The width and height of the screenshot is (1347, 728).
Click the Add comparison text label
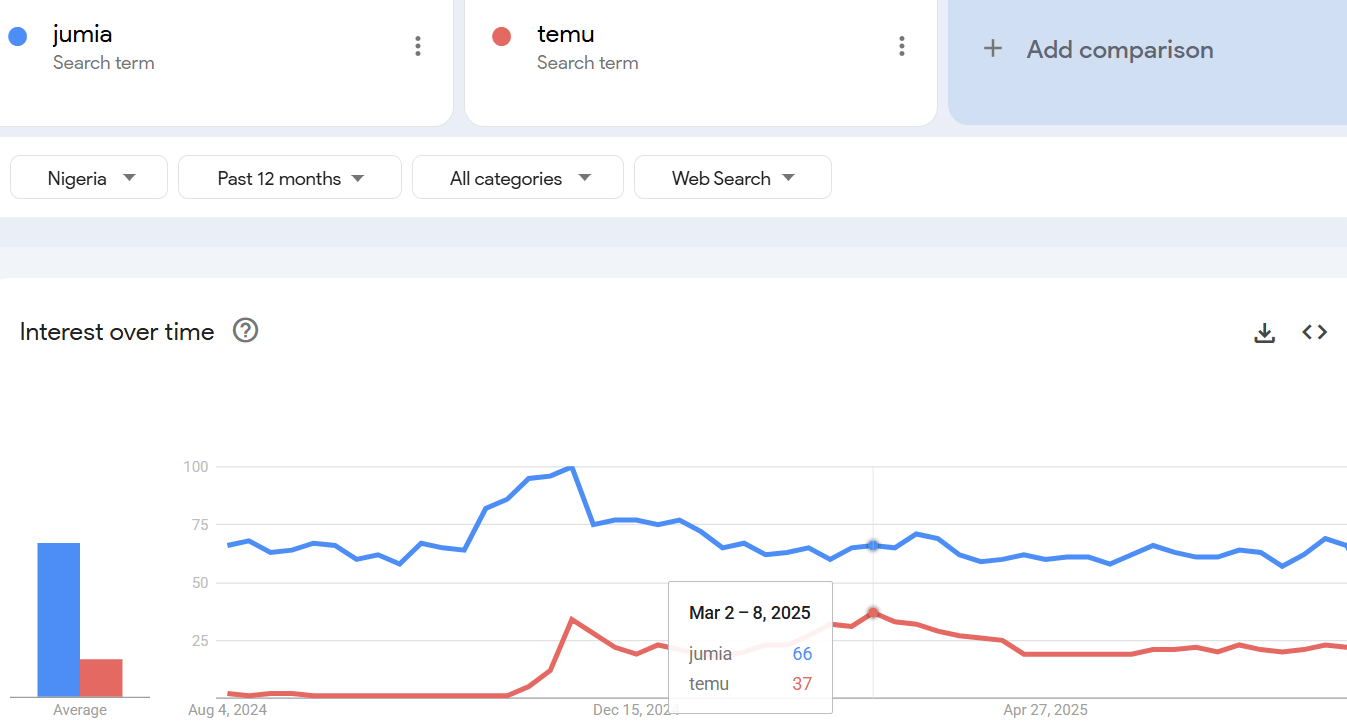point(1120,49)
